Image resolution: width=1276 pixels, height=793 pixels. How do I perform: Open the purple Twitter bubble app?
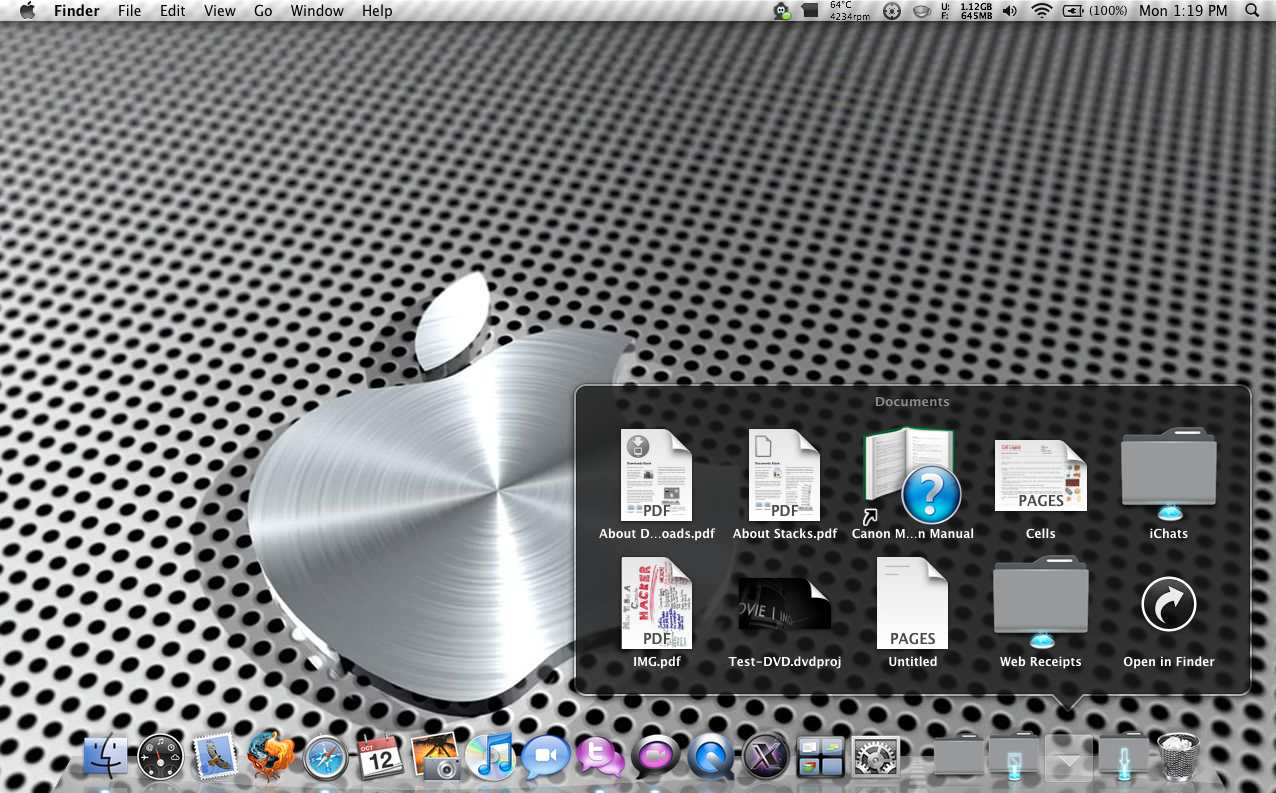(x=600, y=757)
